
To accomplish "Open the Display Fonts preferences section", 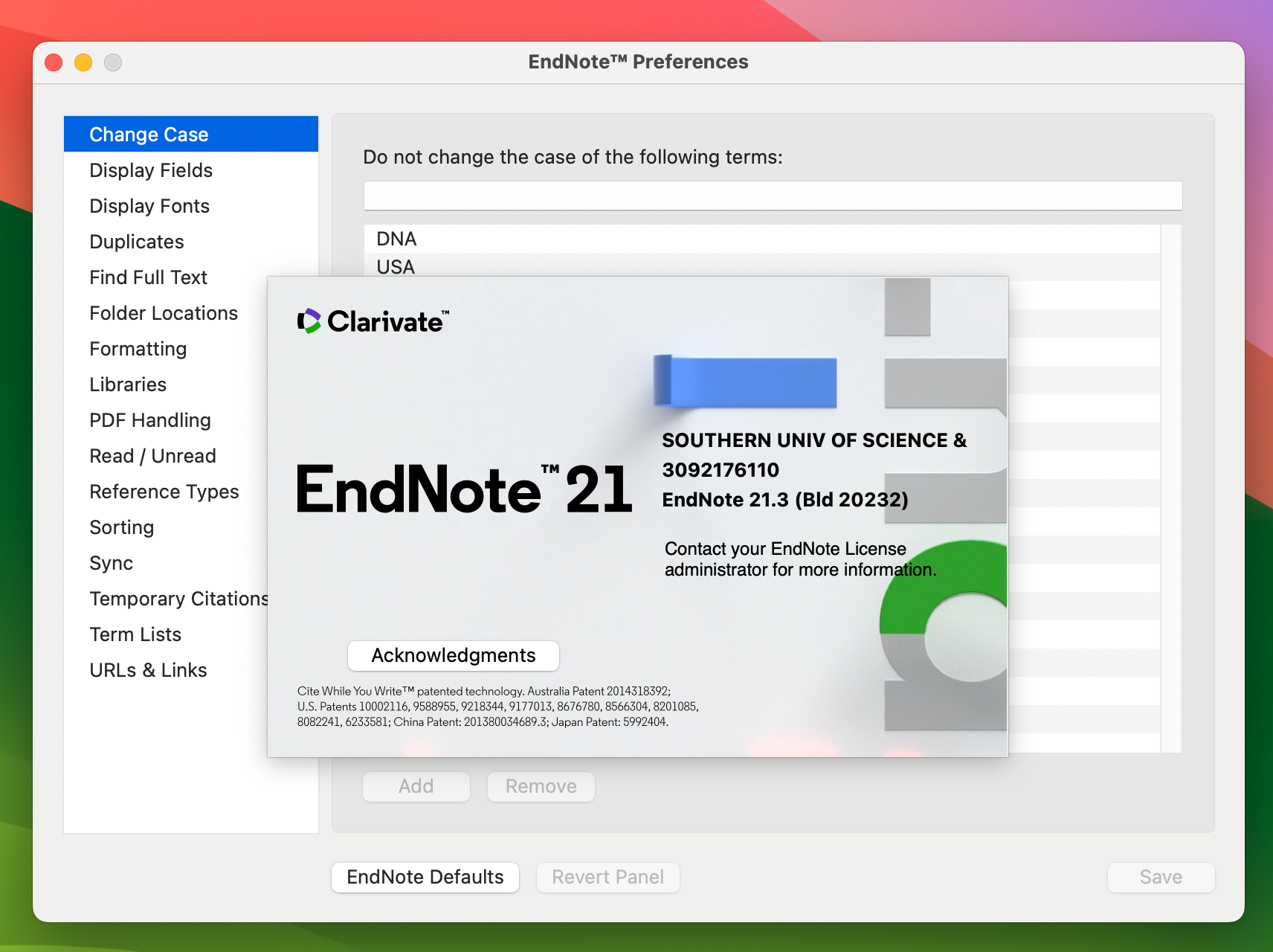I will tap(149, 206).
